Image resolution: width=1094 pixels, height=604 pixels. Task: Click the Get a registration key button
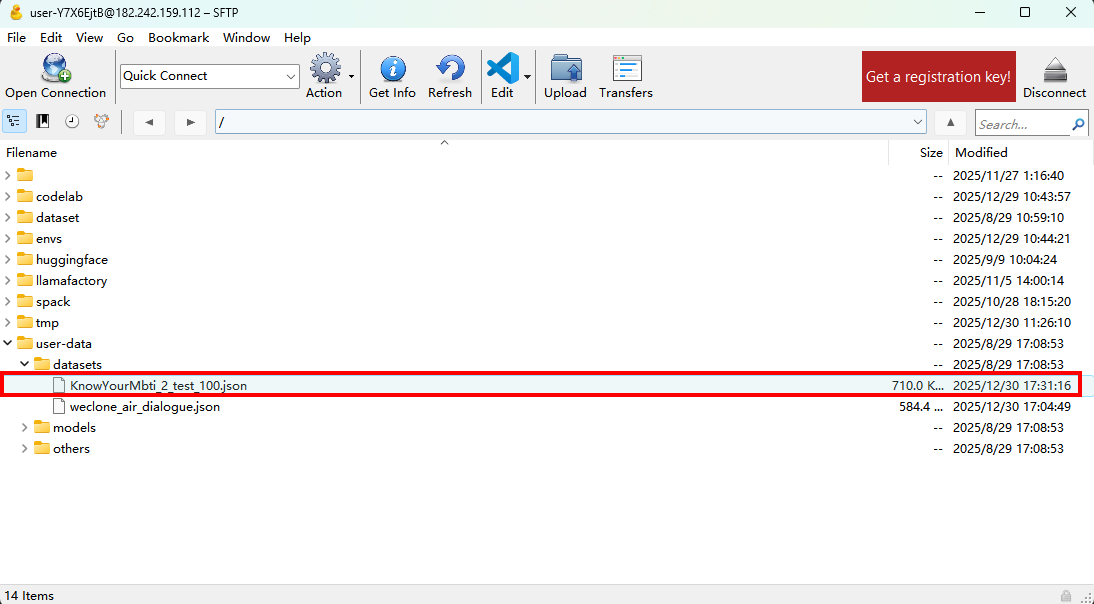[938, 77]
